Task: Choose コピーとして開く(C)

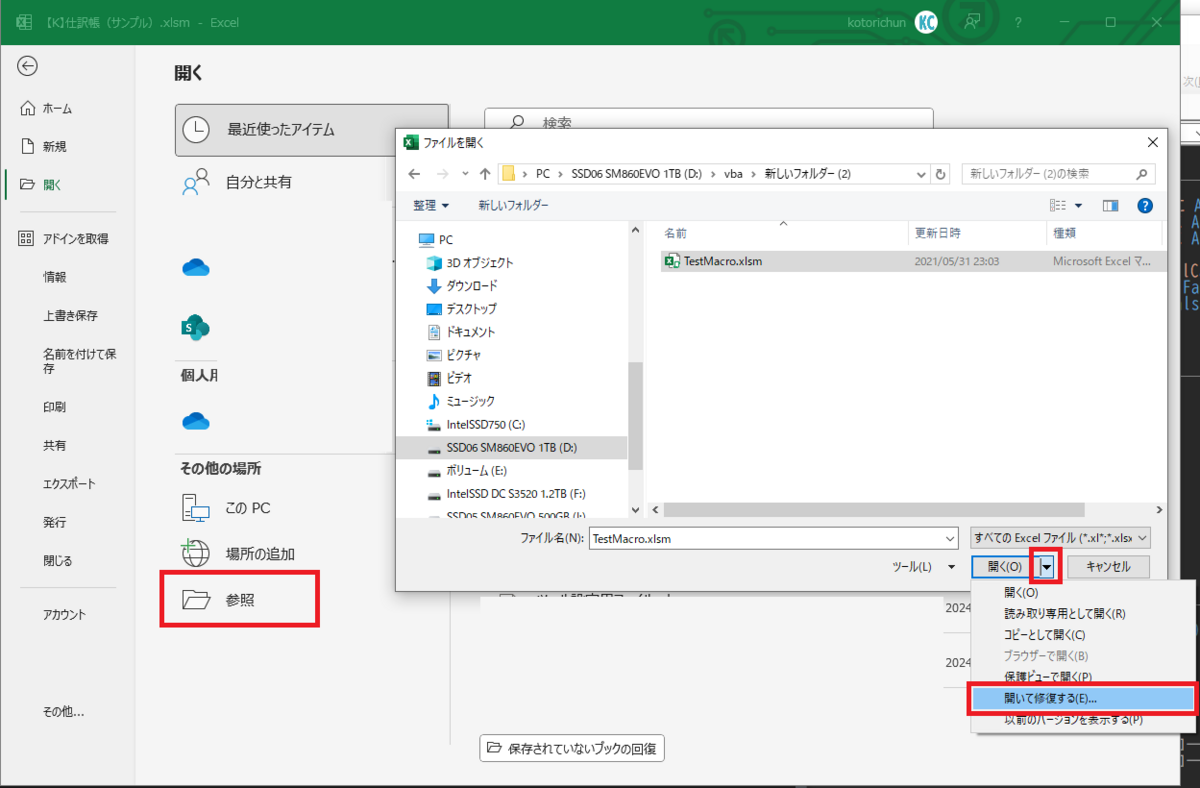Action: 1044,635
